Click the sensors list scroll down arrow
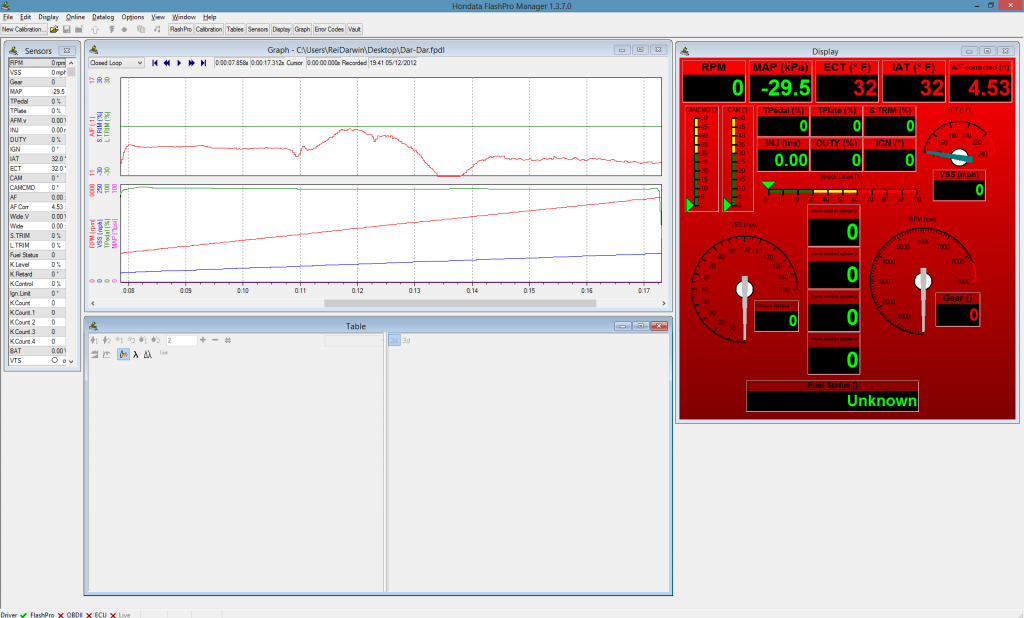Image resolution: width=1024 pixels, height=618 pixels. pos(71,361)
